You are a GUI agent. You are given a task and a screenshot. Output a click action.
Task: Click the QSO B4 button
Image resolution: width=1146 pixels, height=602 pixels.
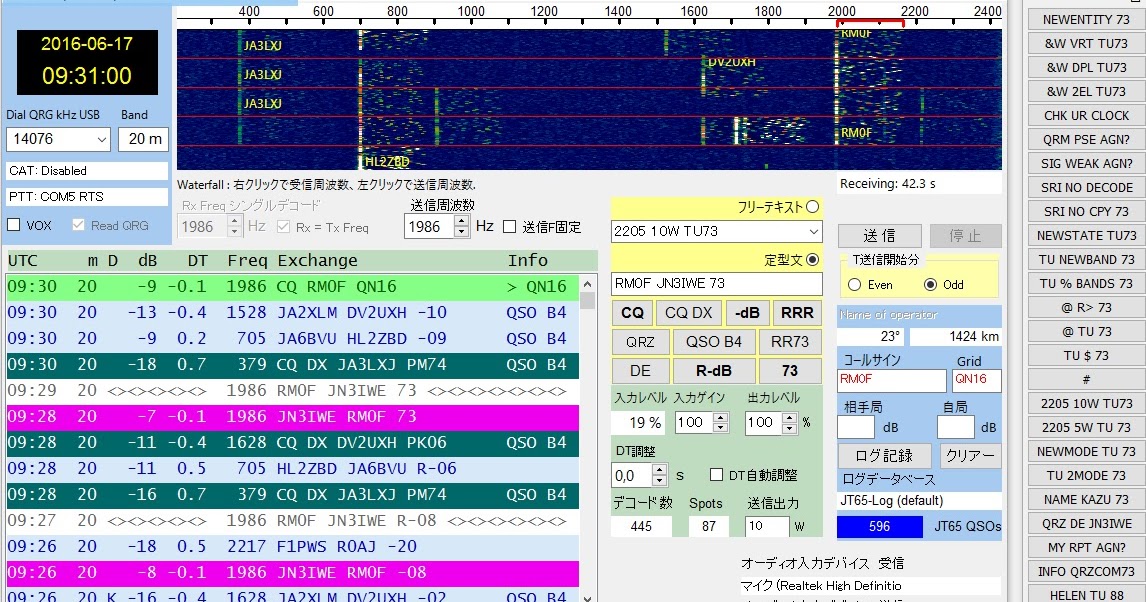tap(713, 341)
